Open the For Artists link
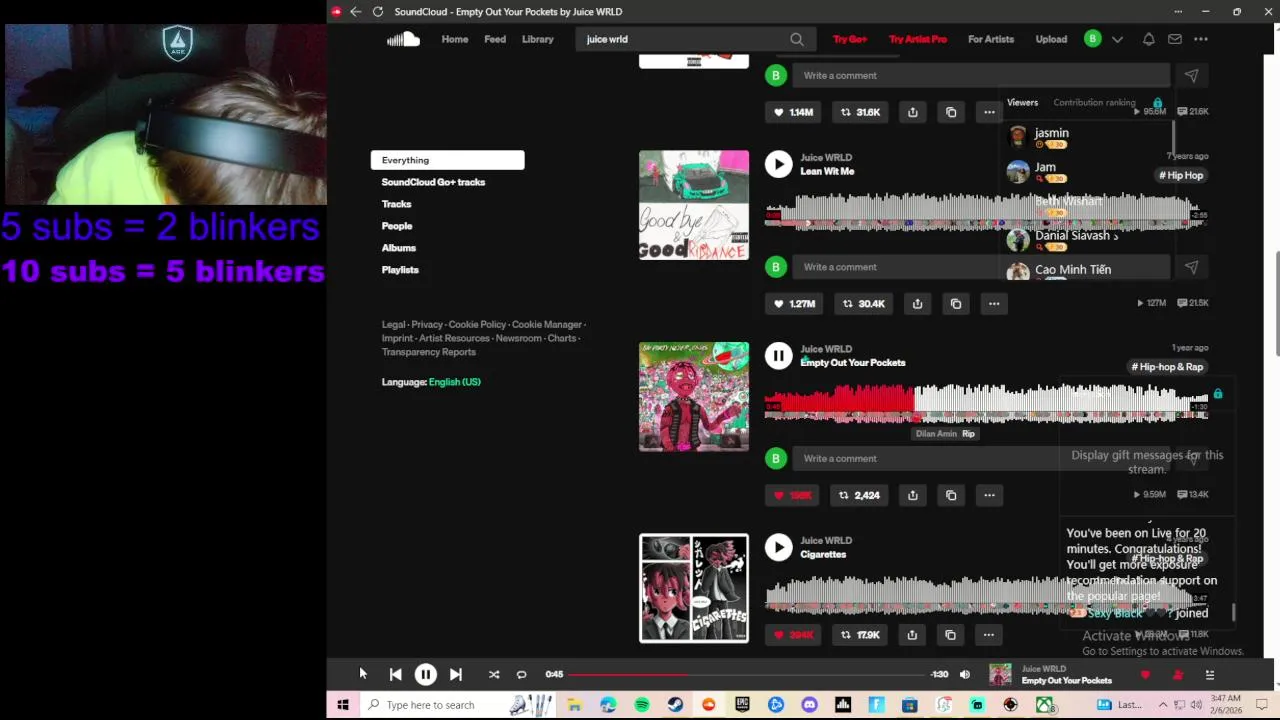 991,39
